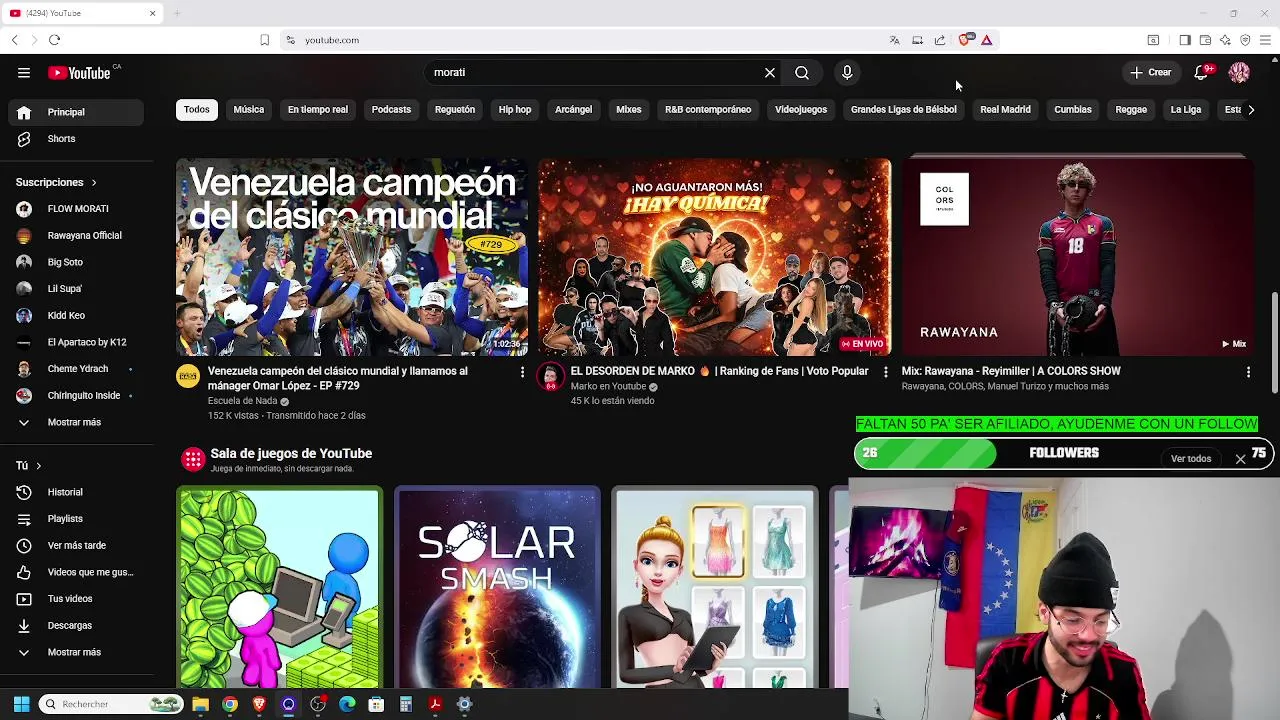The height and width of the screenshot is (720, 1280).
Task: Open the Rawayana COLORS mix thumbnail
Action: pos(1078,257)
